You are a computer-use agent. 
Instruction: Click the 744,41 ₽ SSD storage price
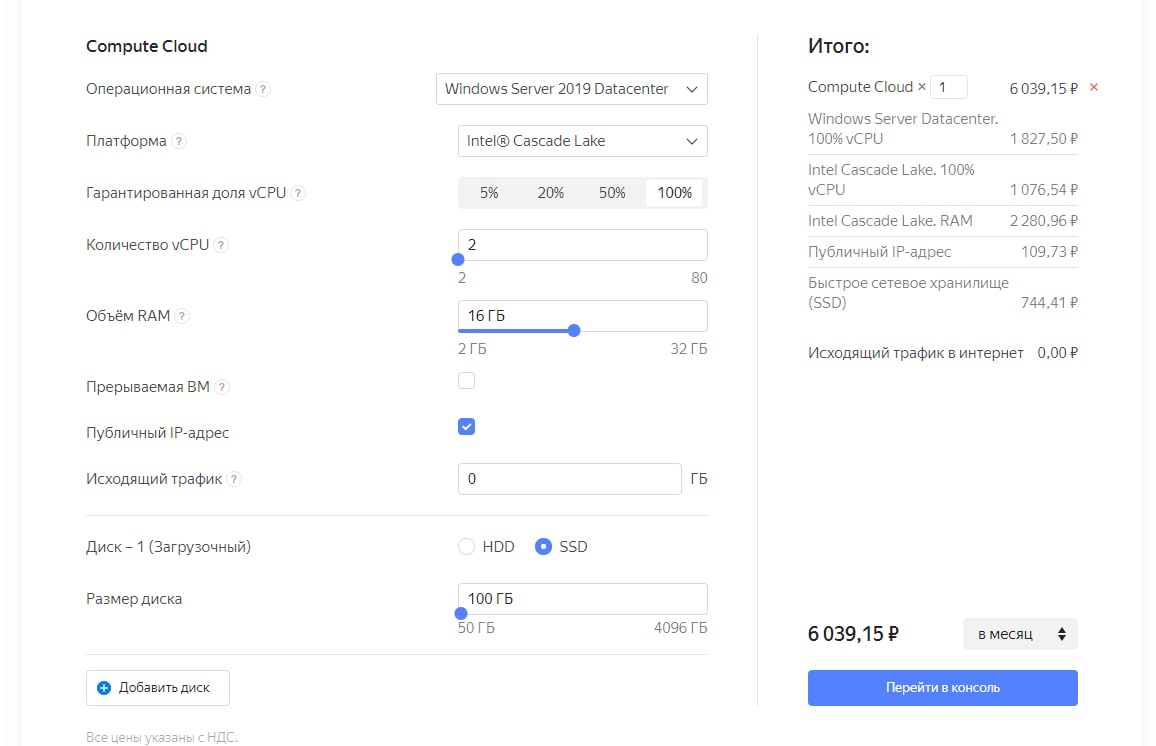(x=1049, y=302)
